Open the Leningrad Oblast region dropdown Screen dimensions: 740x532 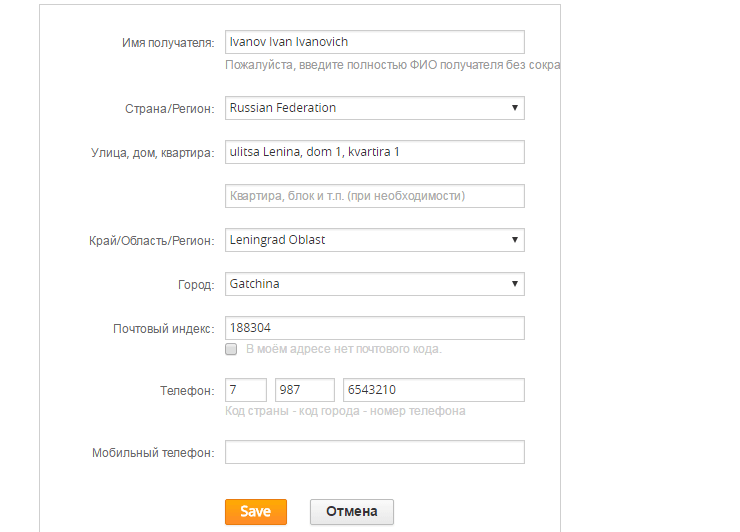[375, 240]
